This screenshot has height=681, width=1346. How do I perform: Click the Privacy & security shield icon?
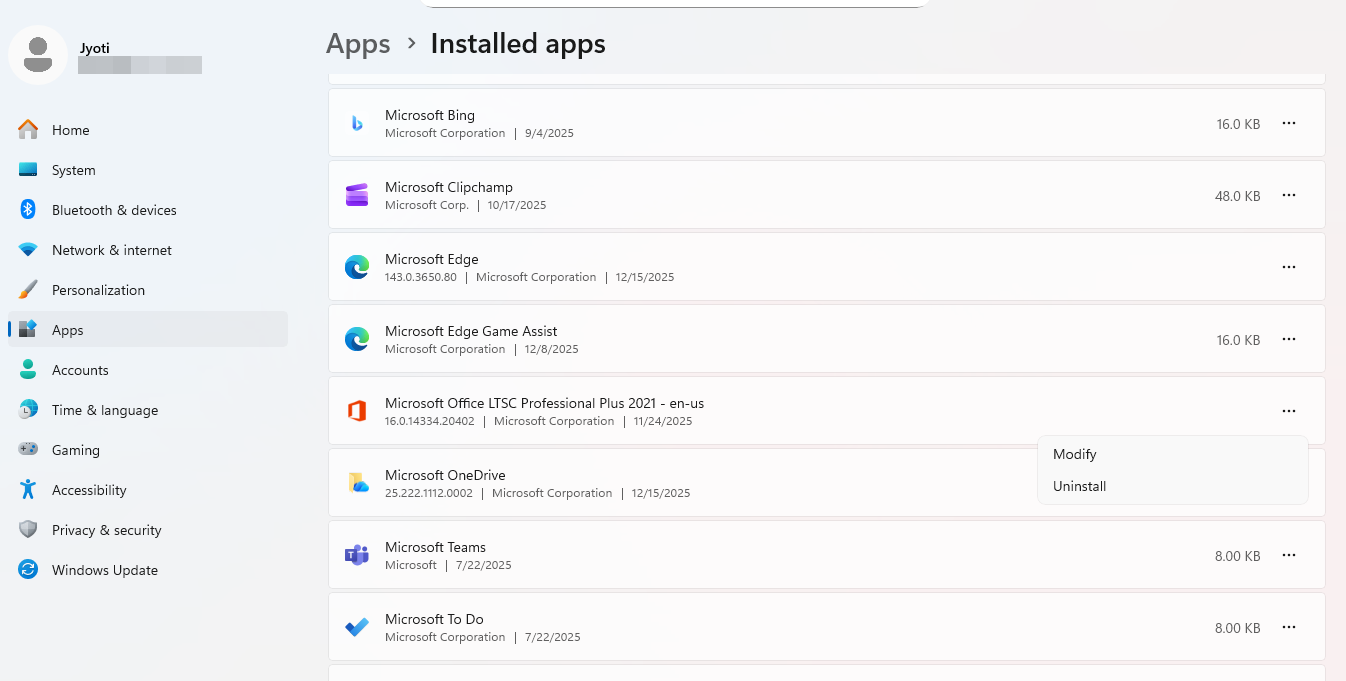click(28, 530)
